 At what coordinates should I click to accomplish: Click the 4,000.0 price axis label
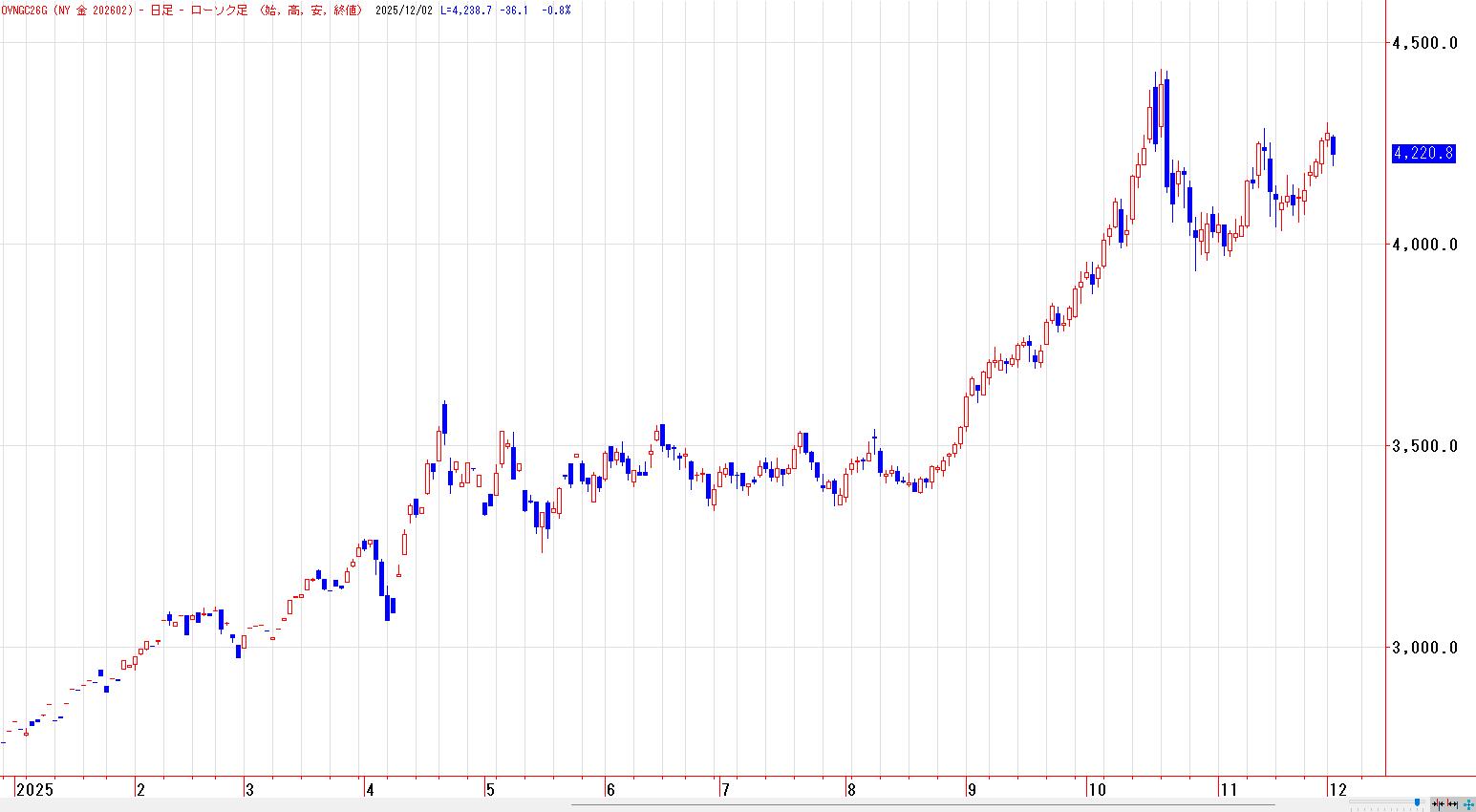[x=1424, y=245]
